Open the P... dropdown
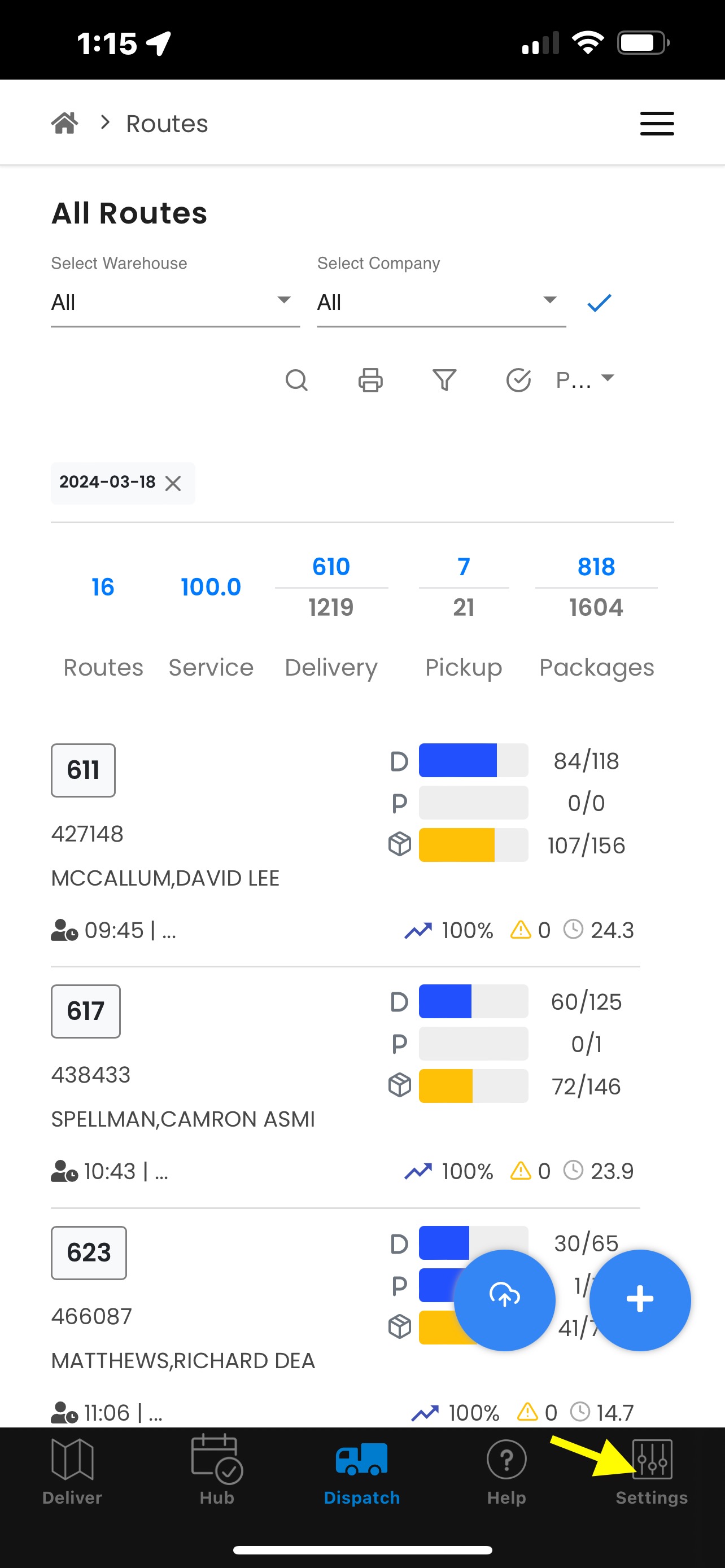The width and height of the screenshot is (725, 1568). (585, 380)
